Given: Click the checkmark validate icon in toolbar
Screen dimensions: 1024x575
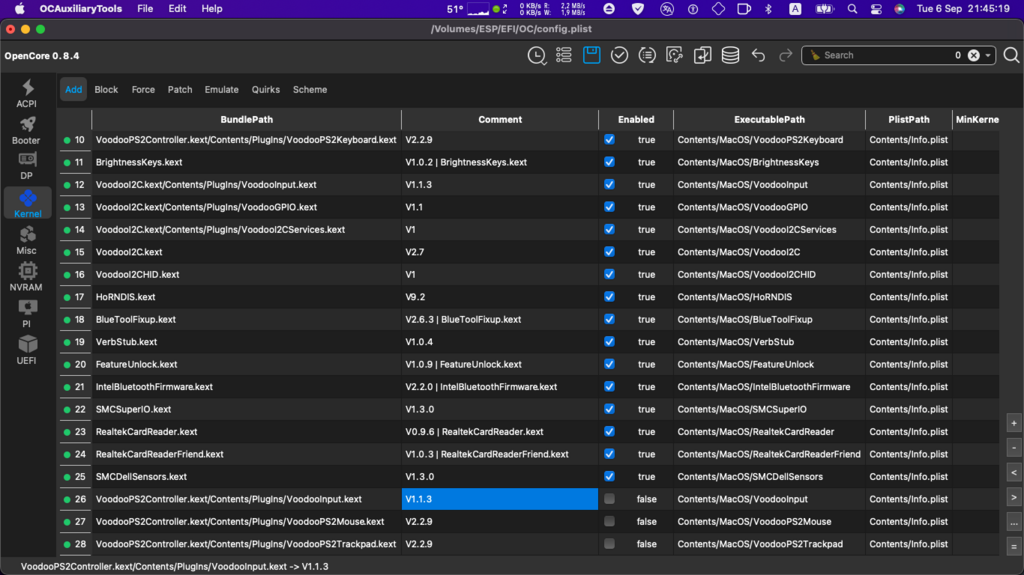Looking at the screenshot, I should tap(619, 55).
